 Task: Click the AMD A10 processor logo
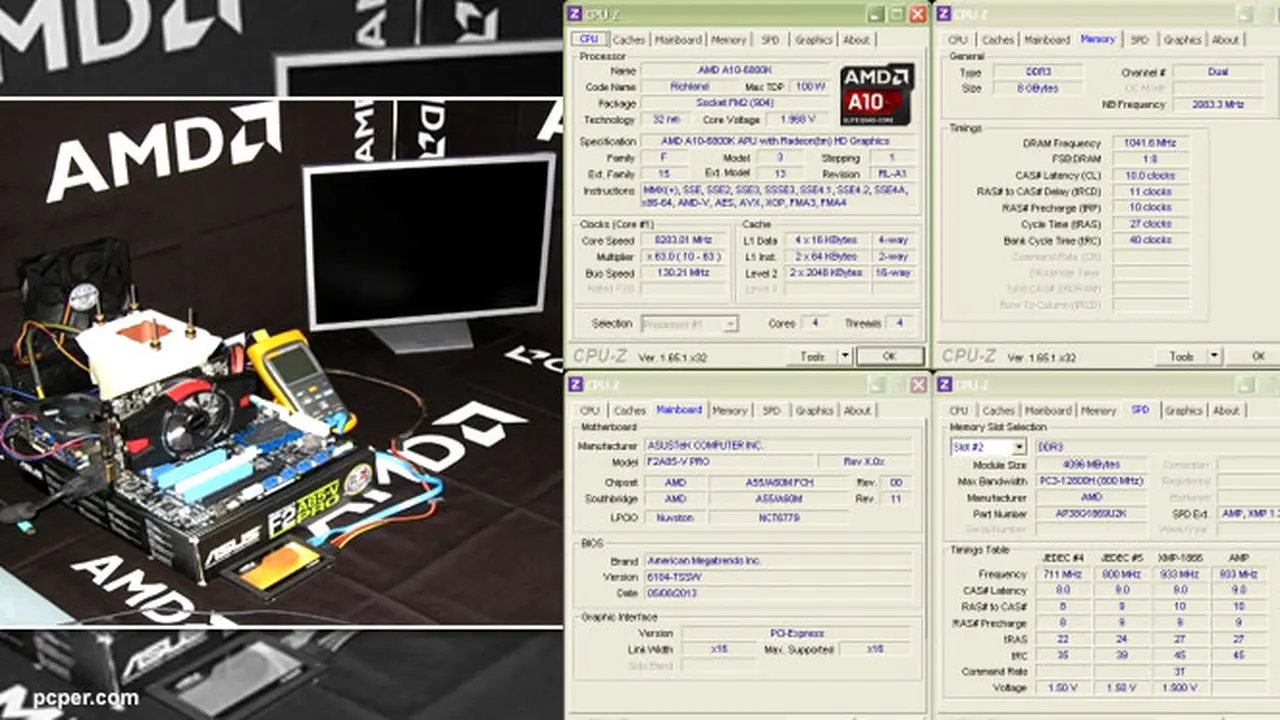pos(877,95)
